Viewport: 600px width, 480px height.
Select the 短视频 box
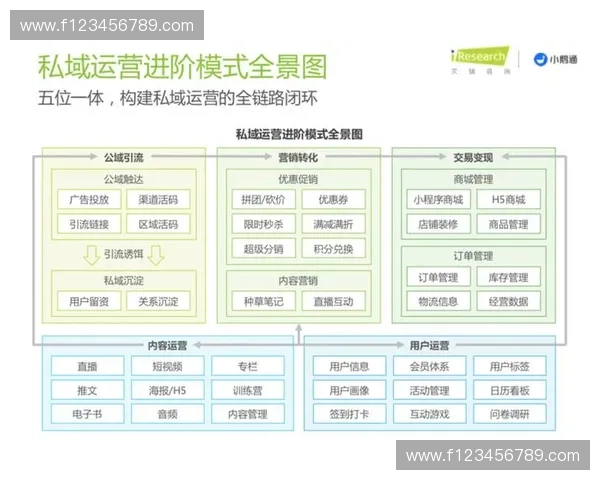tap(168, 366)
